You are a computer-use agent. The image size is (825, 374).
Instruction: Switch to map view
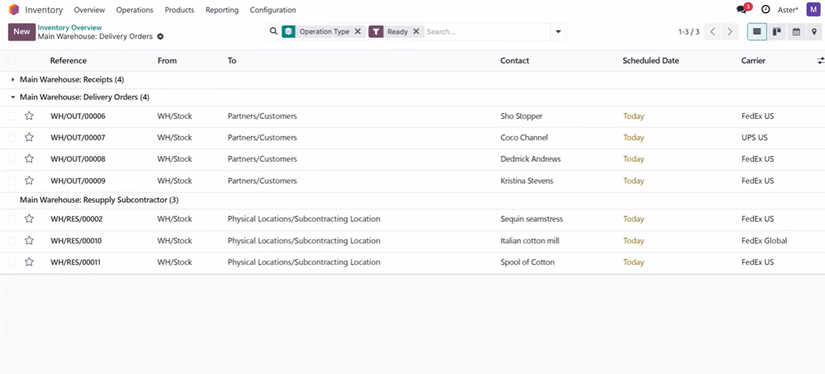point(814,32)
